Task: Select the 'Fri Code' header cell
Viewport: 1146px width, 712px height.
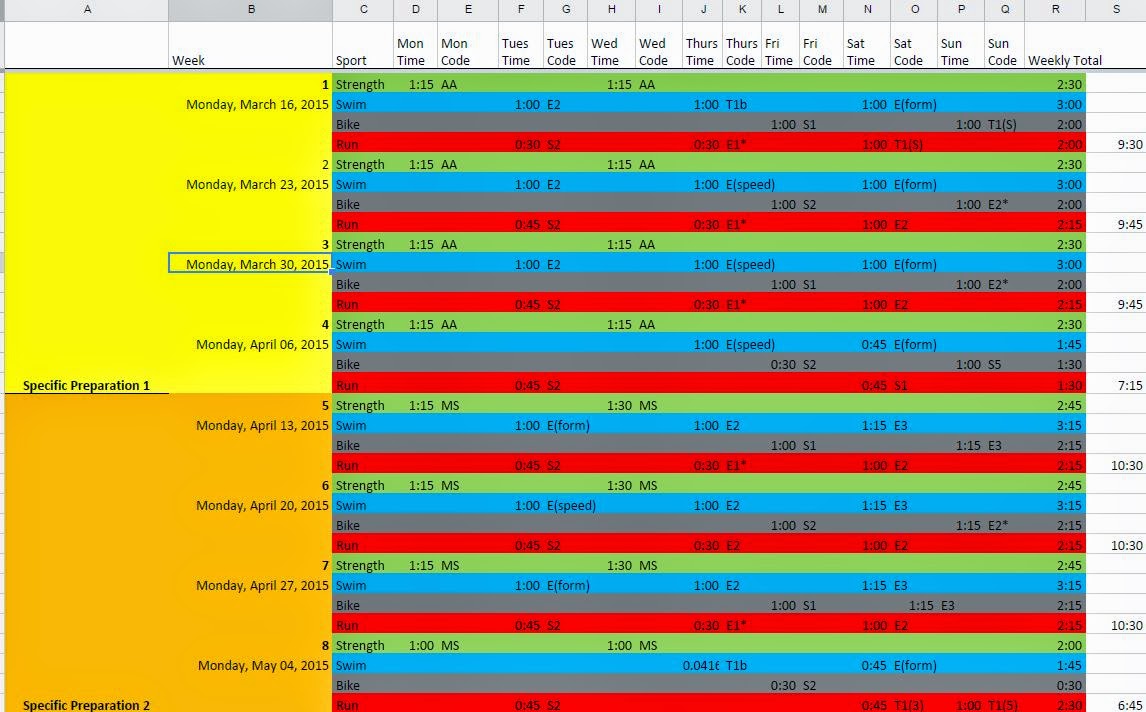Action: click(x=821, y=45)
